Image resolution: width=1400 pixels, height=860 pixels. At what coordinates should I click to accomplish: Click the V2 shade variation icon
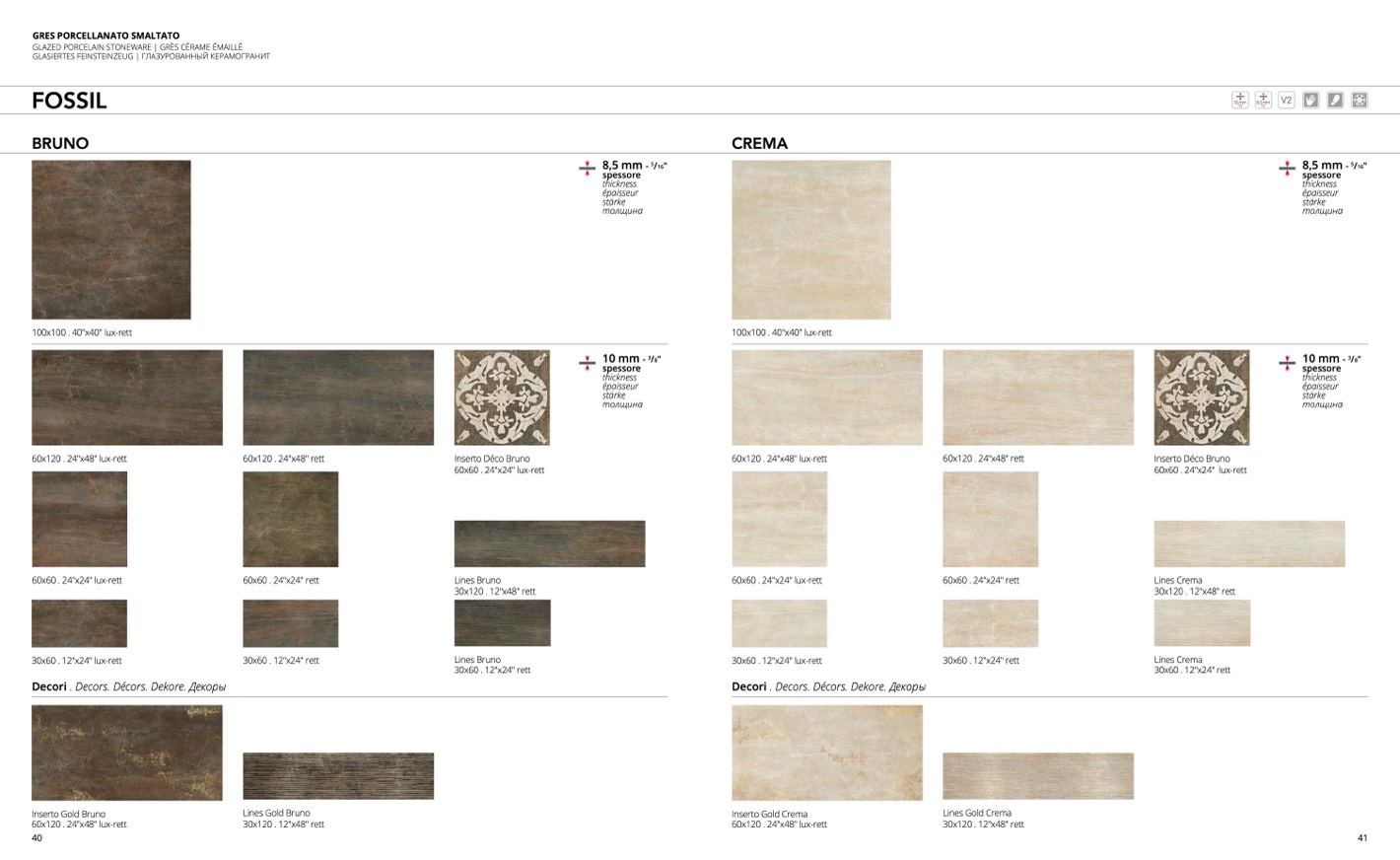(1287, 100)
